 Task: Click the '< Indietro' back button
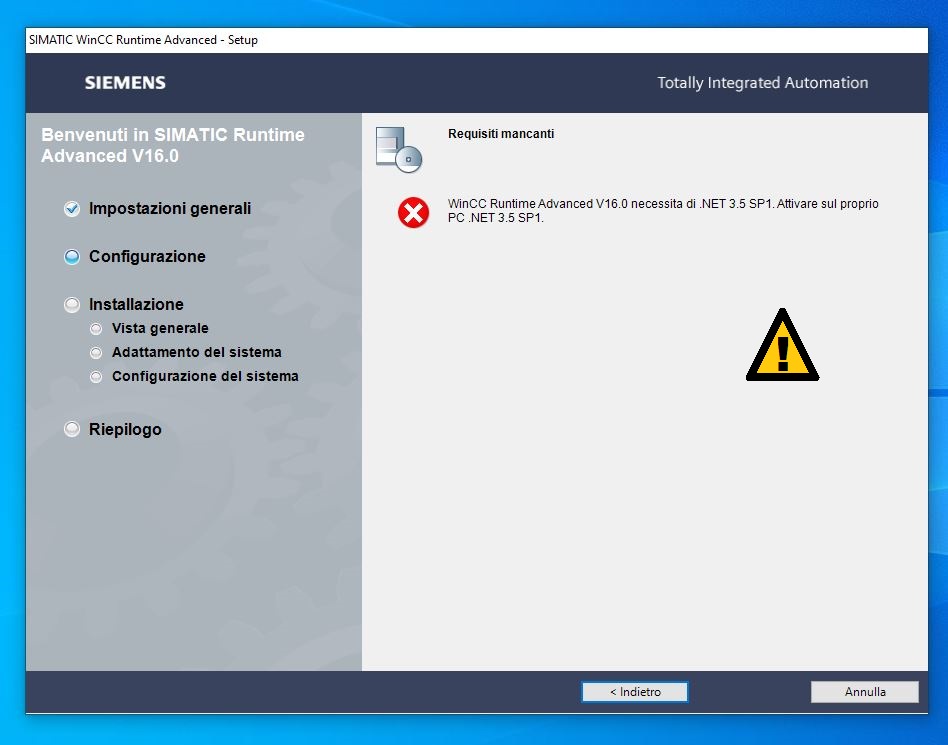(x=634, y=692)
